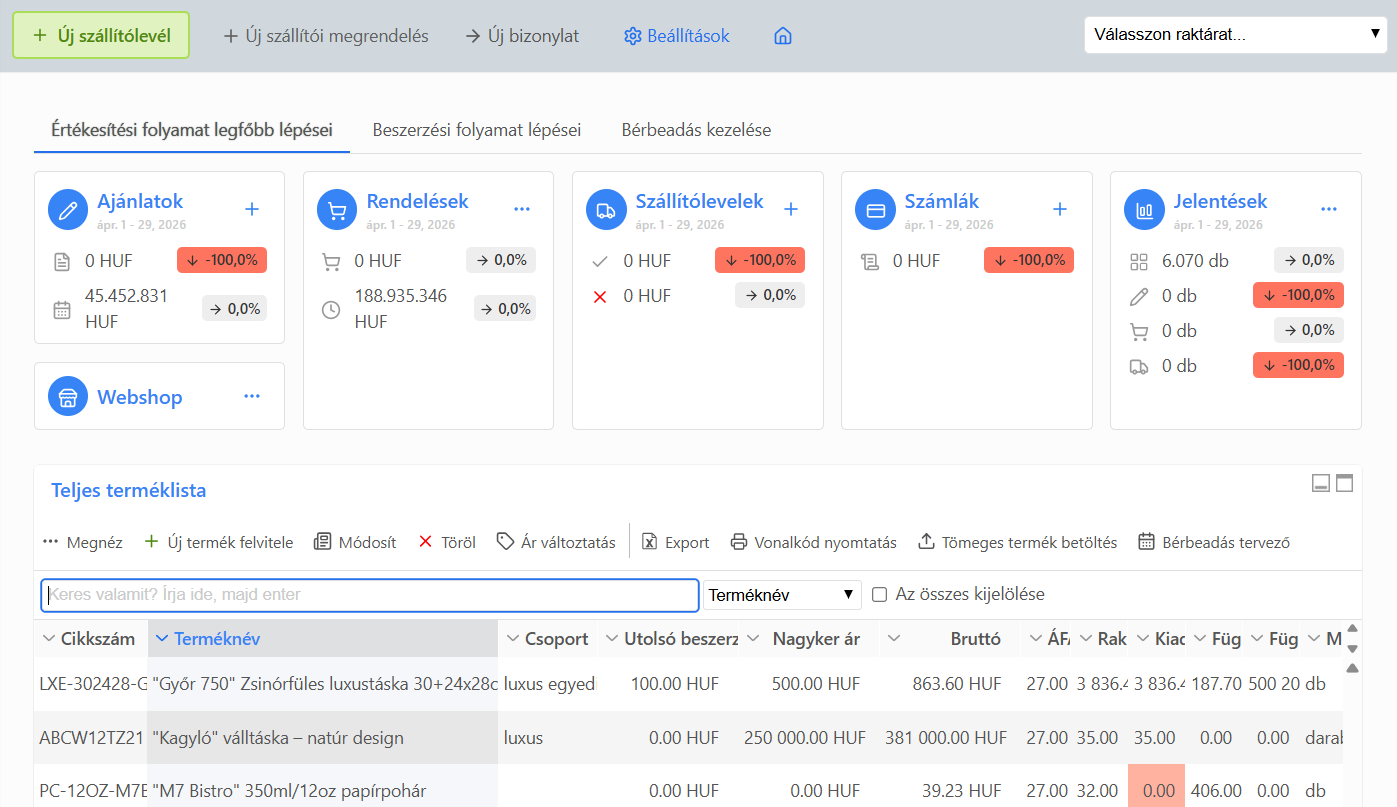1397x807 pixels.
Task: Open the Rendelések three-dot menu
Action: tap(521, 209)
